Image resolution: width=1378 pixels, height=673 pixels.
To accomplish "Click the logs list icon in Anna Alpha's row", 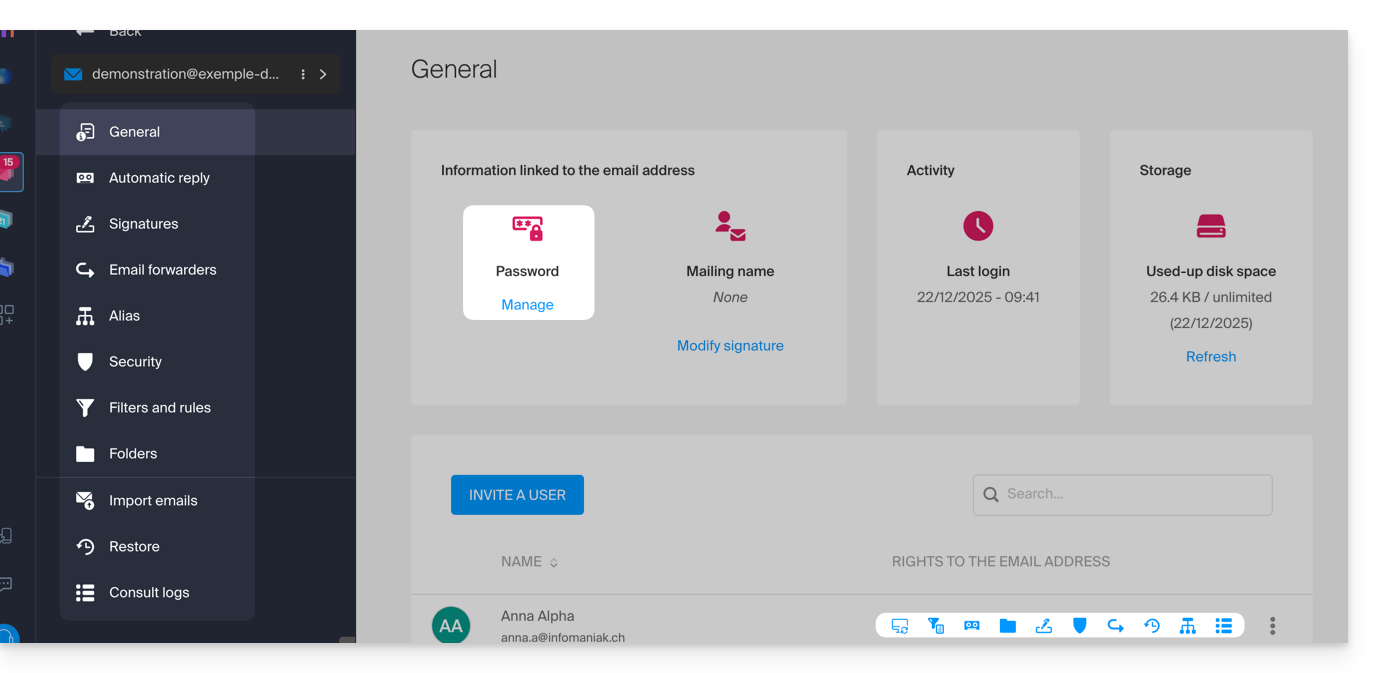I will pyautogui.click(x=1223, y=626).
